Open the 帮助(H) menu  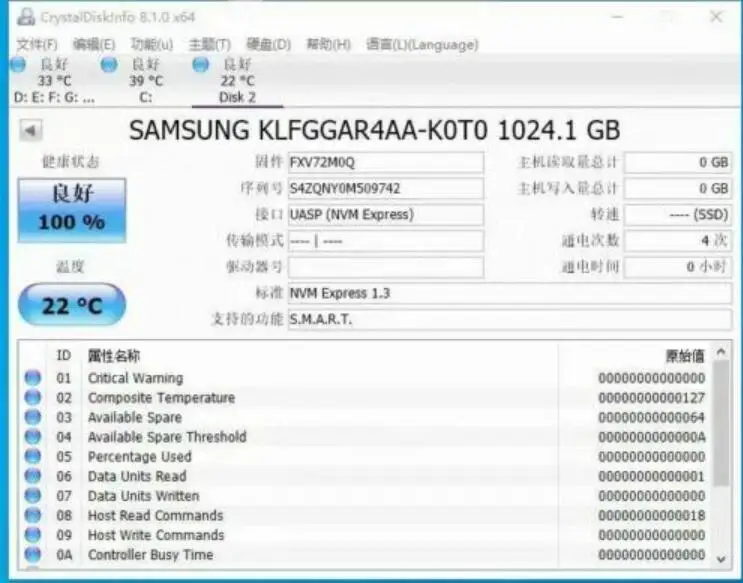(328, 45)
